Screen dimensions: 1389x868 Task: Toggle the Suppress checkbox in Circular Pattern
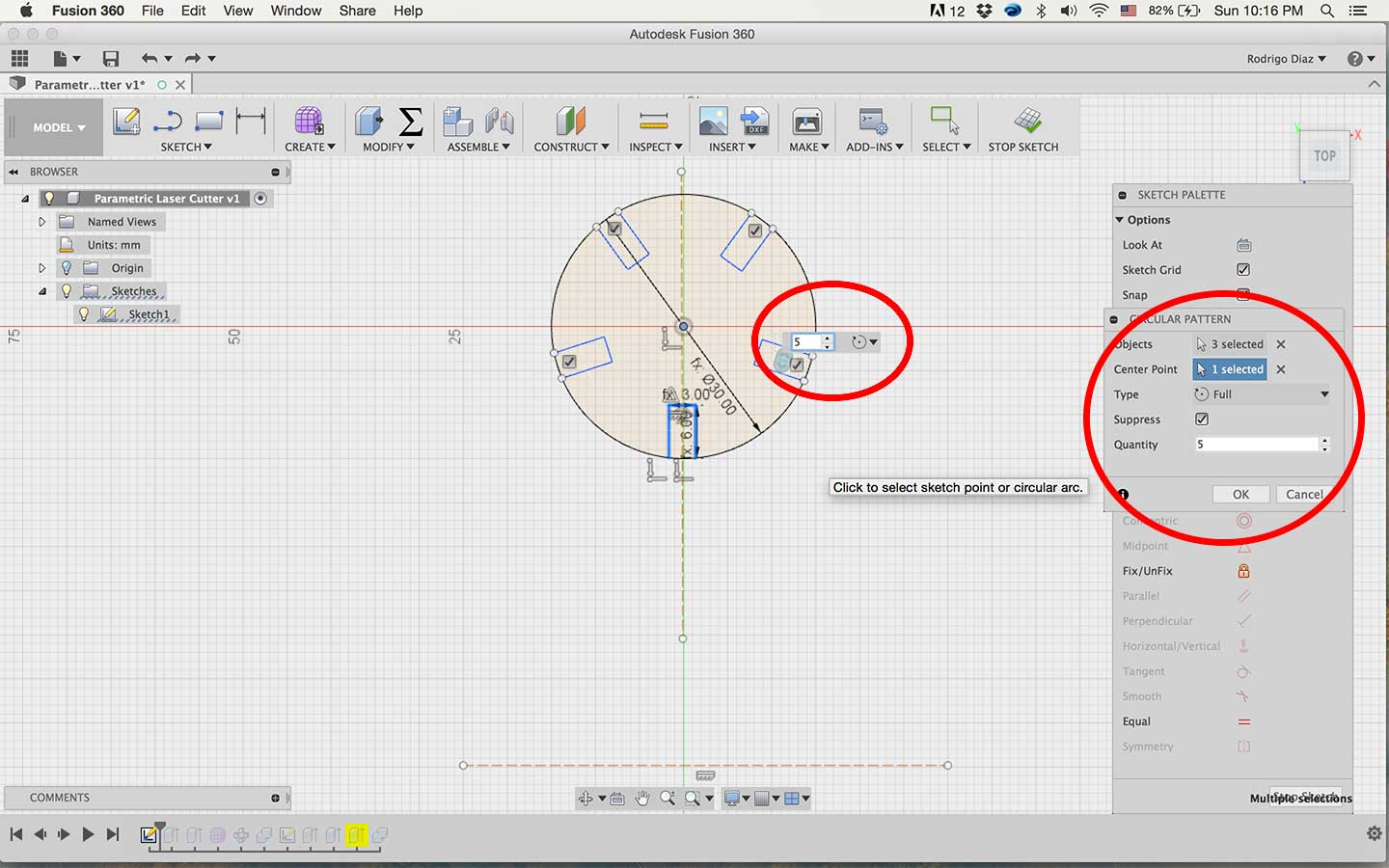click(x=1202, y=420)
